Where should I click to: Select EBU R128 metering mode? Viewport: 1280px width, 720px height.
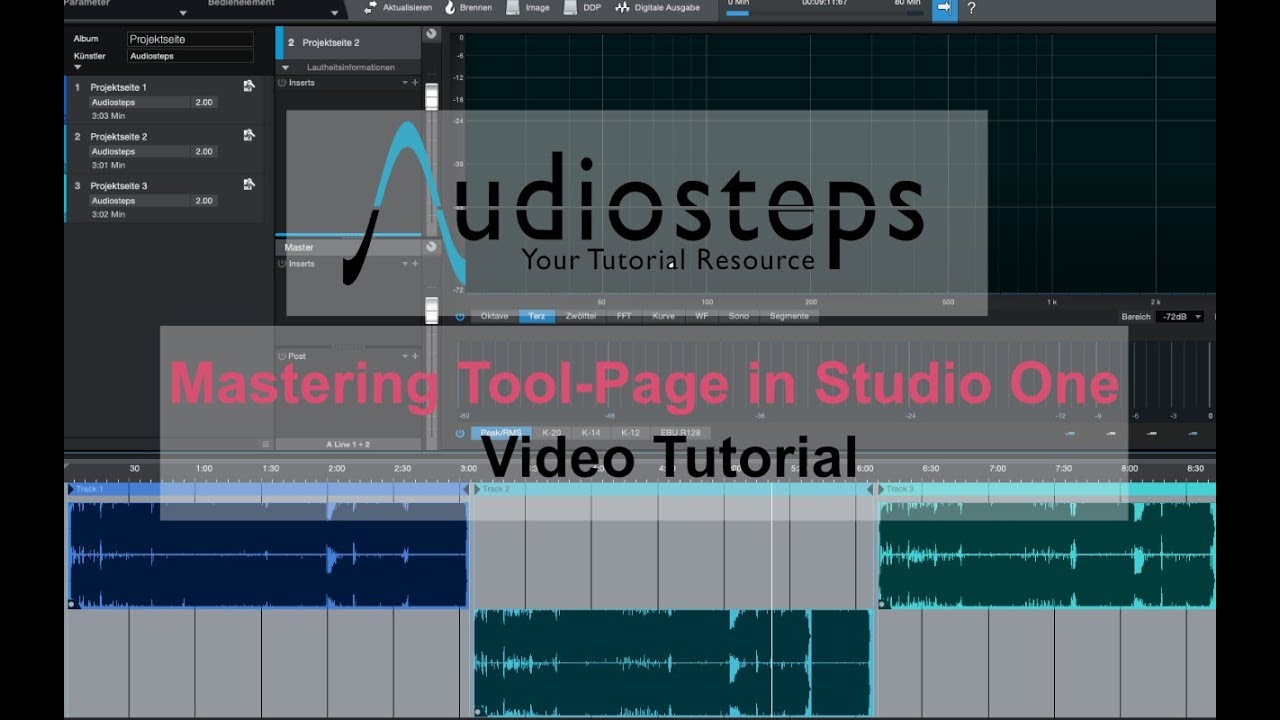pos(681,433)
